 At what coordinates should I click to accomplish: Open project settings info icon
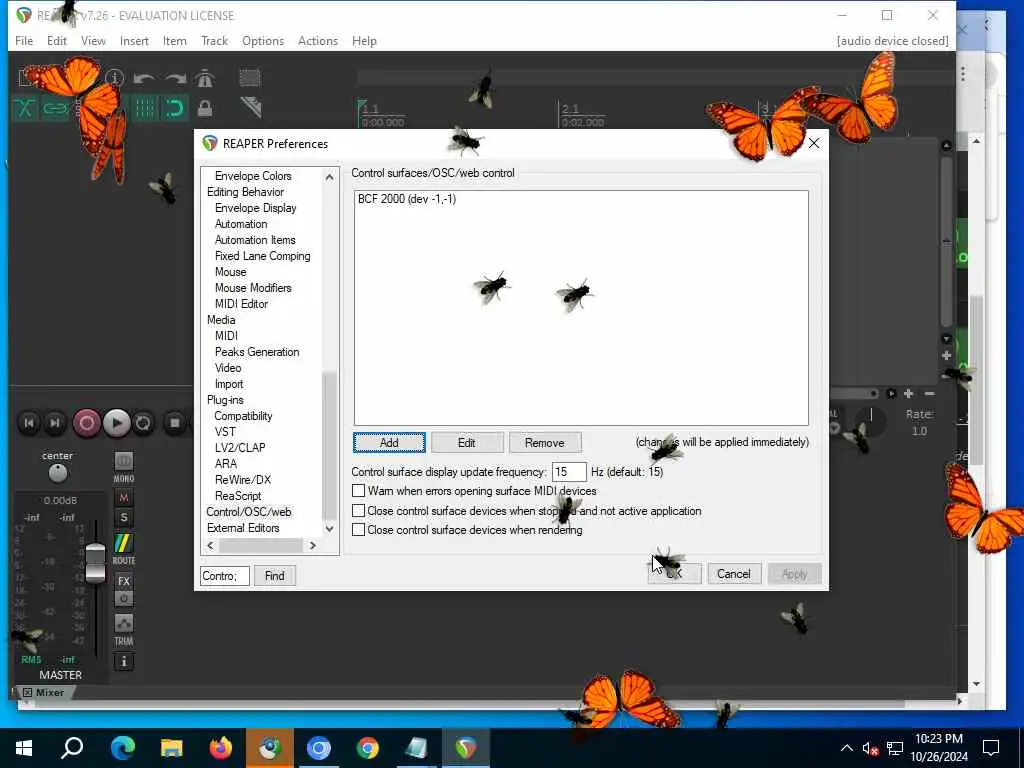(115, 78)
